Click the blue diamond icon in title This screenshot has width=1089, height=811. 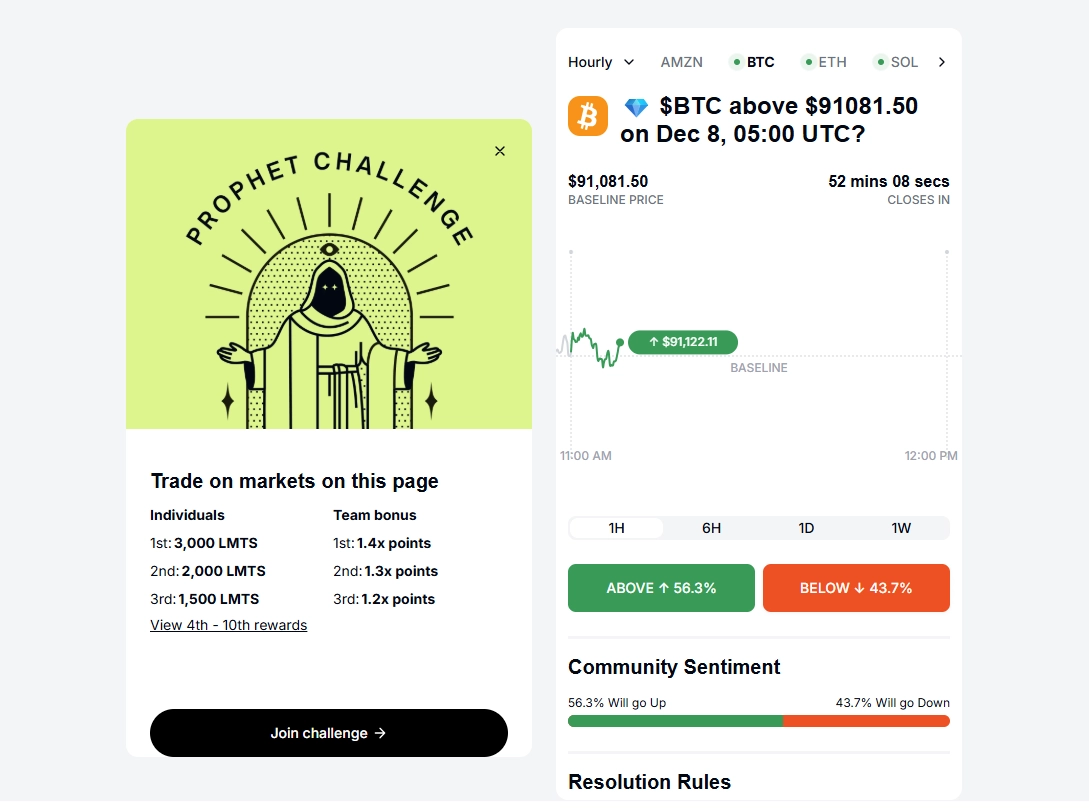tap(636, 107)
